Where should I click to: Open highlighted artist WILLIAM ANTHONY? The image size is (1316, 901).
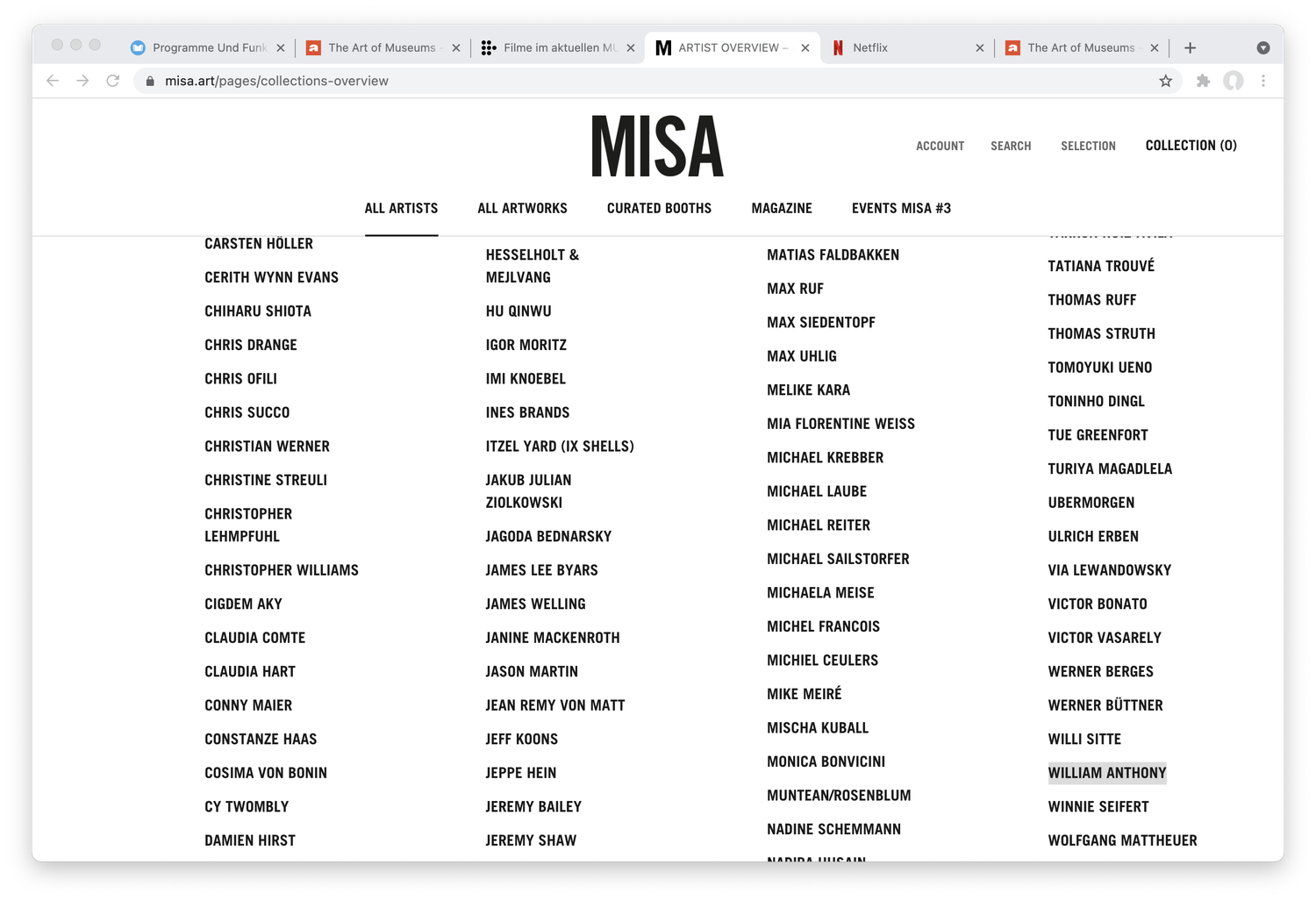pos(1107,773)
